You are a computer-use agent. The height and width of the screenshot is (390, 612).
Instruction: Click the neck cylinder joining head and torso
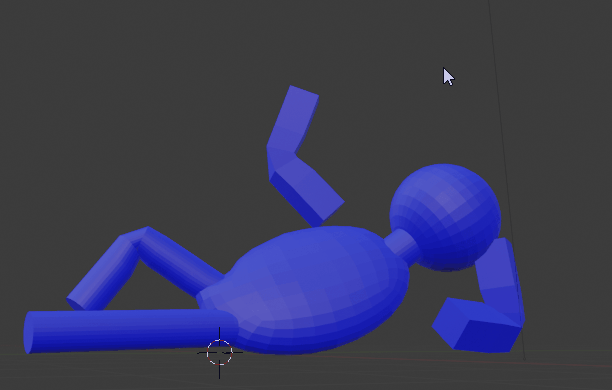coord(402,244)
